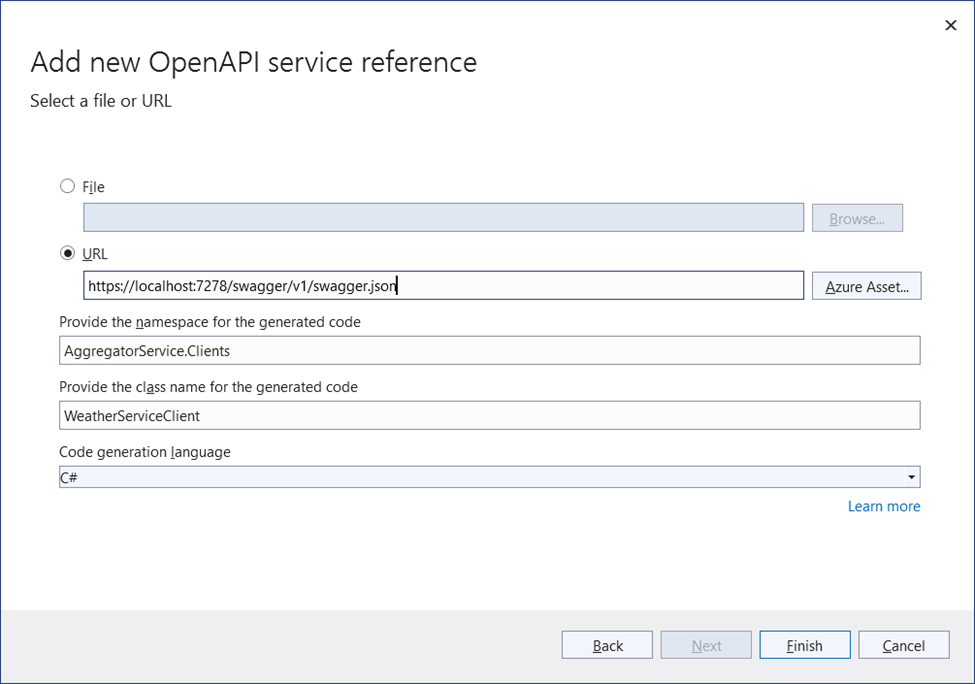
Task: Close the dialog with the X button
Action: (949, 25)
